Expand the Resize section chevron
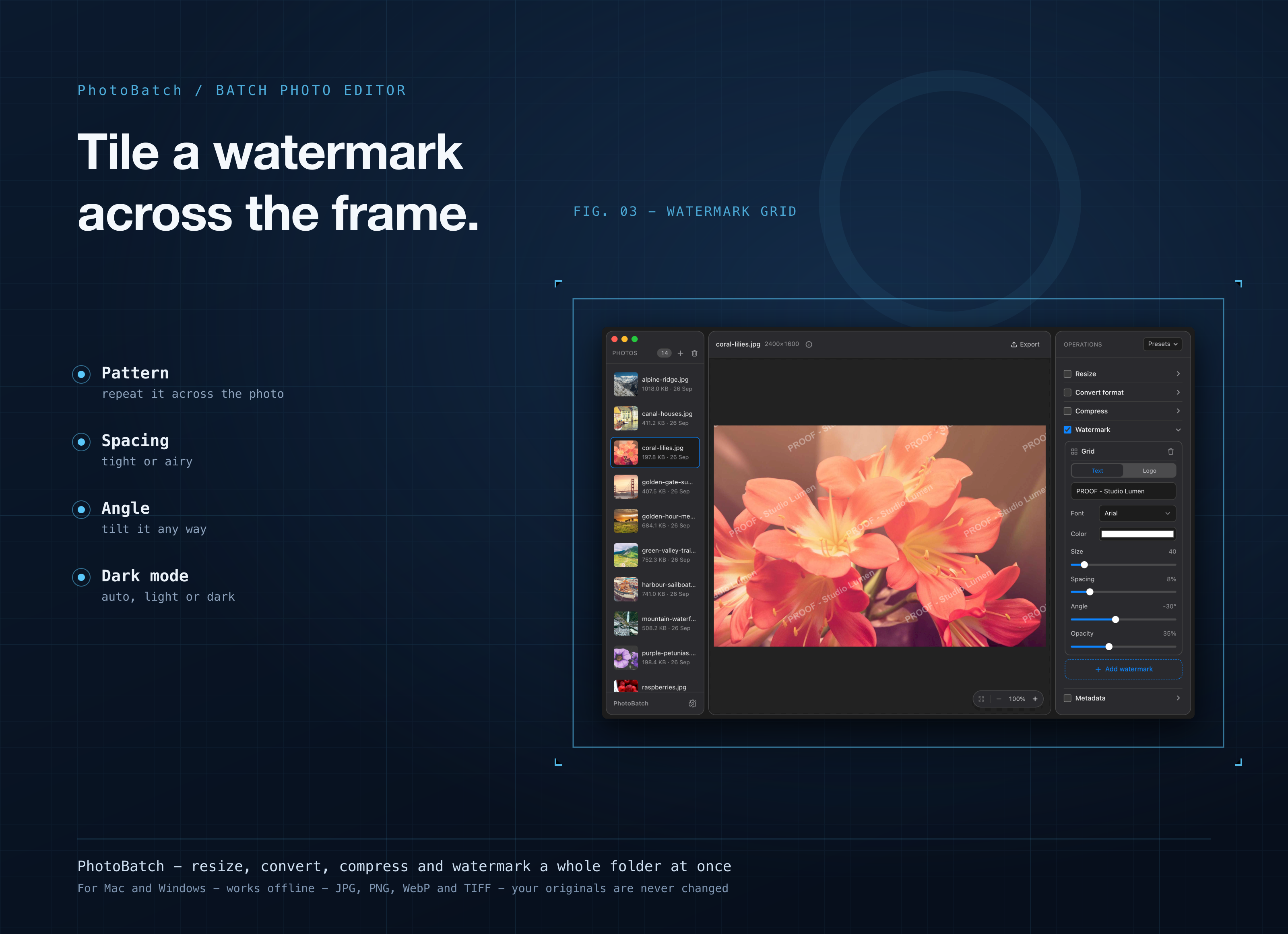 tap(1179, 374)
